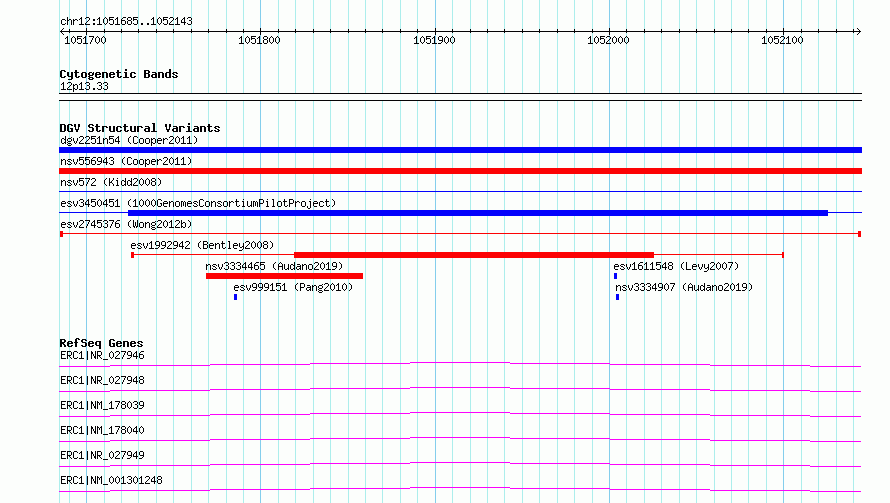The image size is (890, 503).
Task: Click the DGV Structural Variants track title
Action: pyautogui.click(x=140, y=128)
